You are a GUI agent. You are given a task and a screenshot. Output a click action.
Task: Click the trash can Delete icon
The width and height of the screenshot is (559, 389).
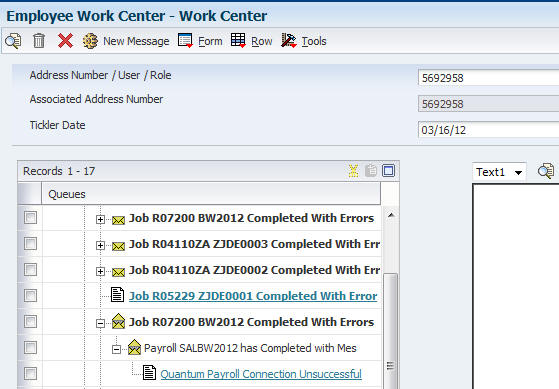point(39,41)
